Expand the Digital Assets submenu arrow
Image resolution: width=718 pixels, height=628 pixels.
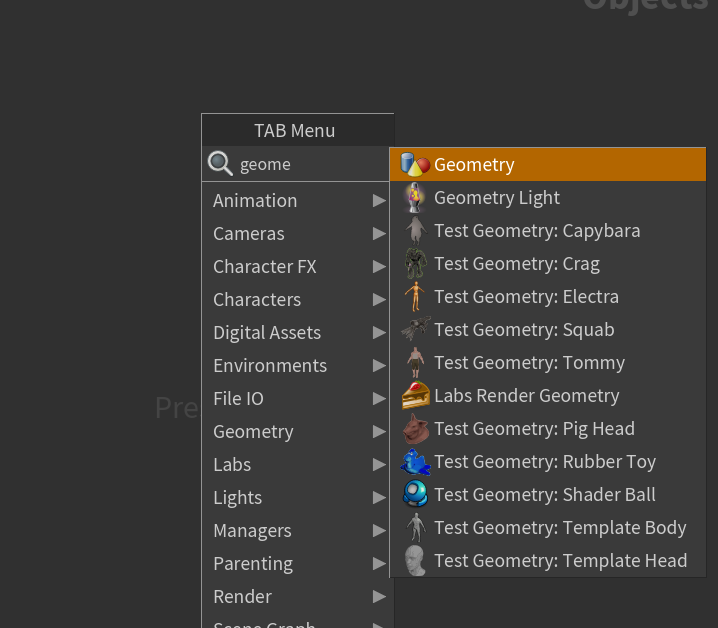click(x=379, y=333)
